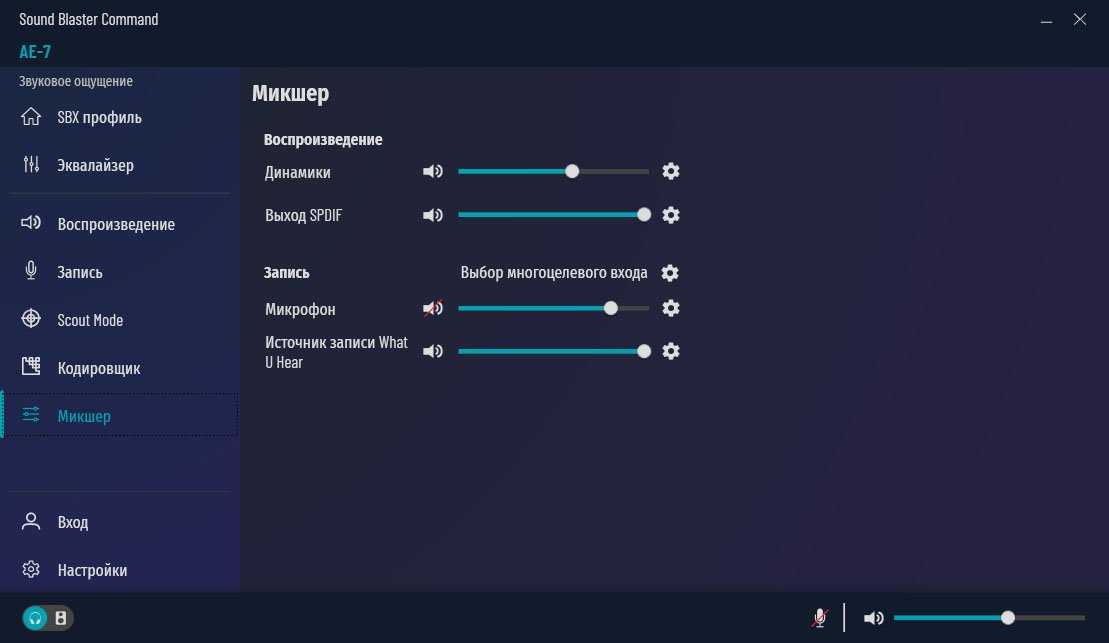Image resolution: width=1109 pixels, height=643 pixels.
Task: Click the Динамики volume slider handle
Action: (572, 171)
